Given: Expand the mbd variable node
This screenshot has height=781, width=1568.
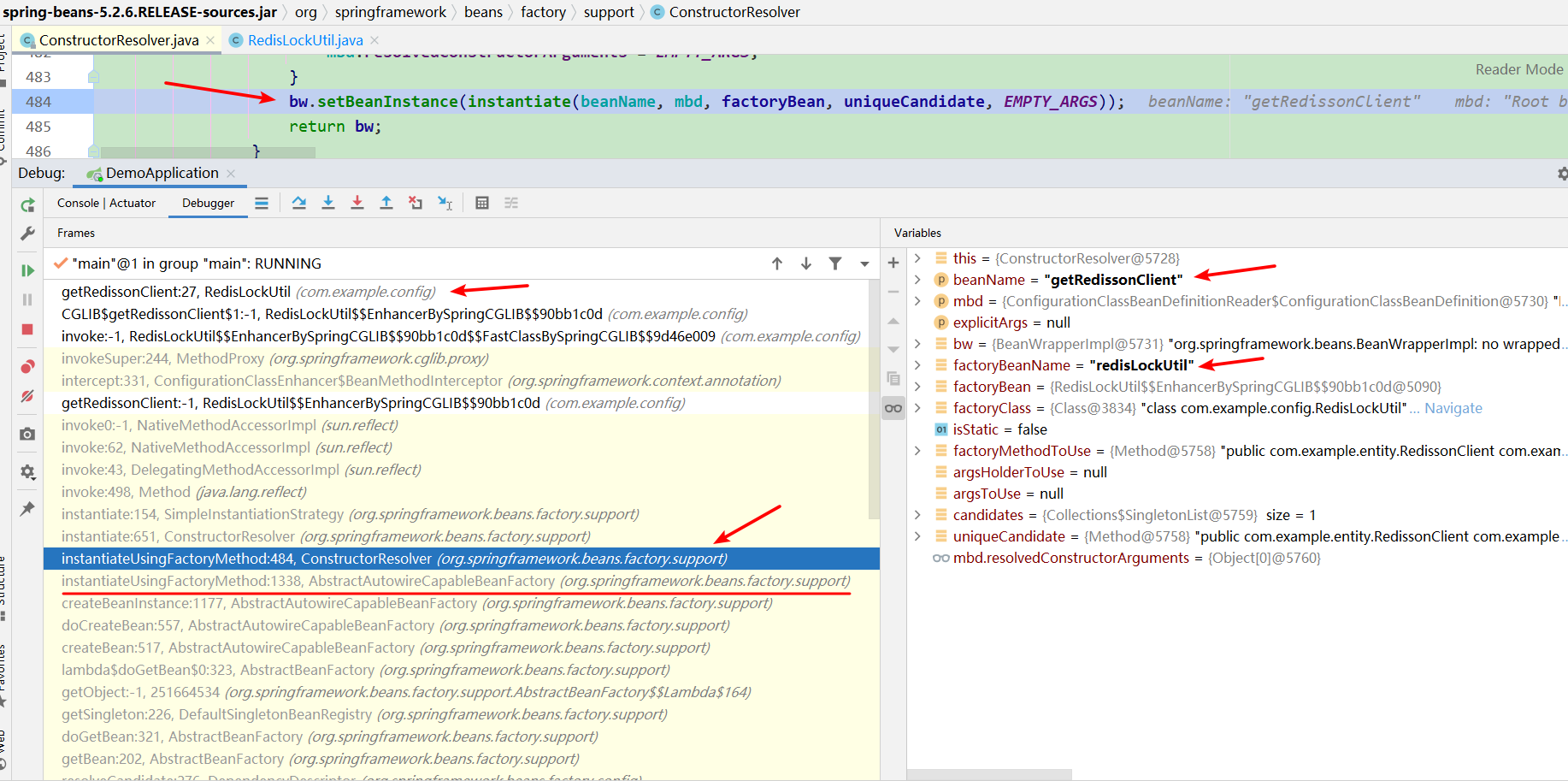Looking at the screenshot, I should [917, 301].
